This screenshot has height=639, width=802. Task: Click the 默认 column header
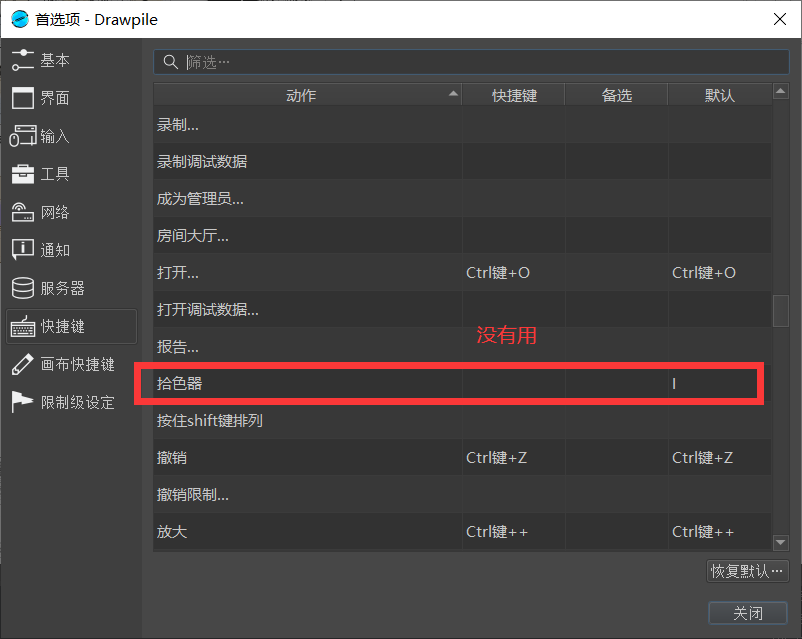tap(720, 95)
